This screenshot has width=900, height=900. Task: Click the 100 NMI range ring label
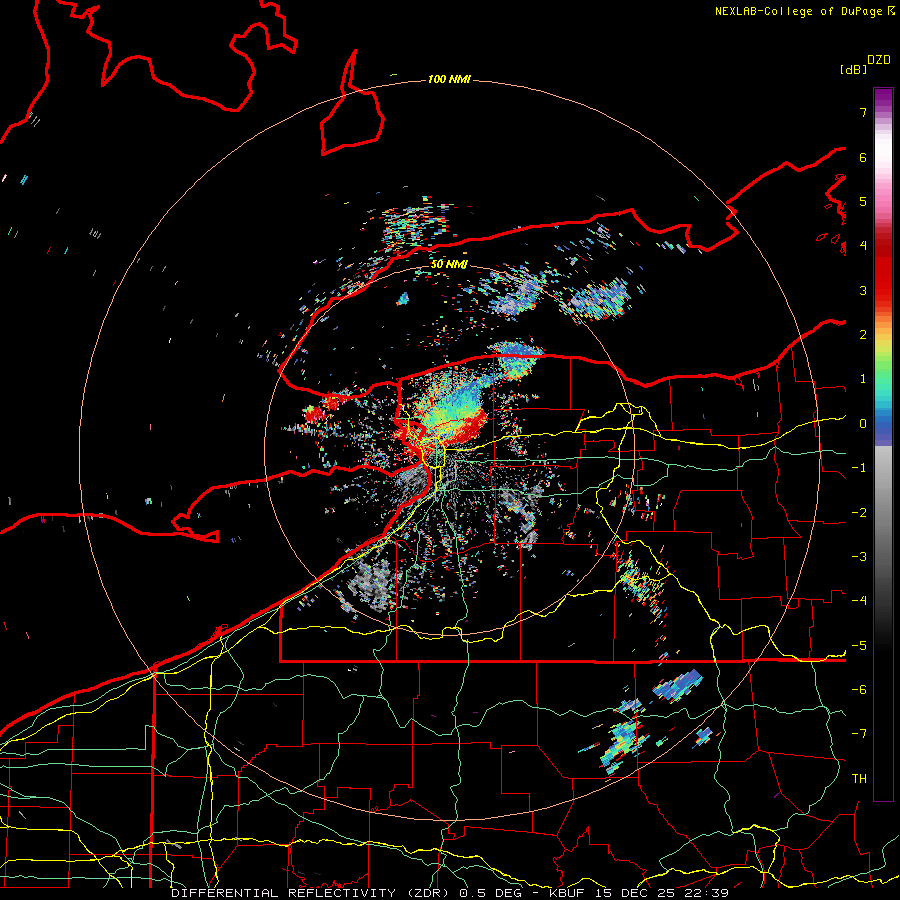[449, 79]
